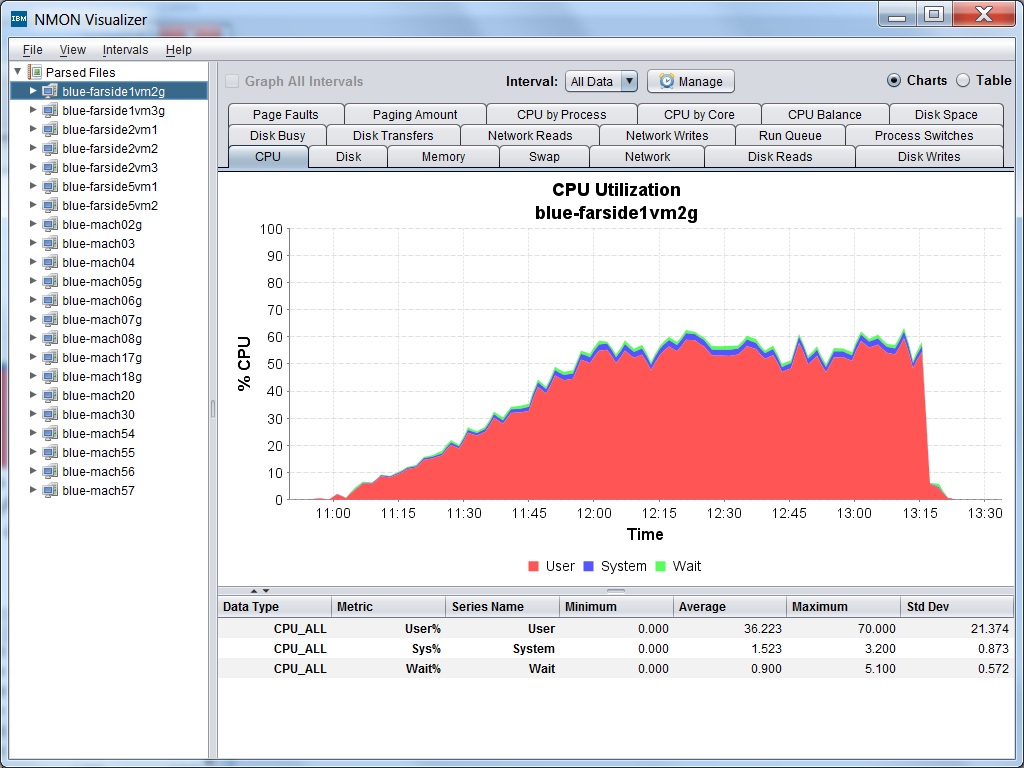Image resolution: width=1024 pixels, height=768 pixels.
Task: Click the computer icon beside blue-mach57
Action: (50, 491)
